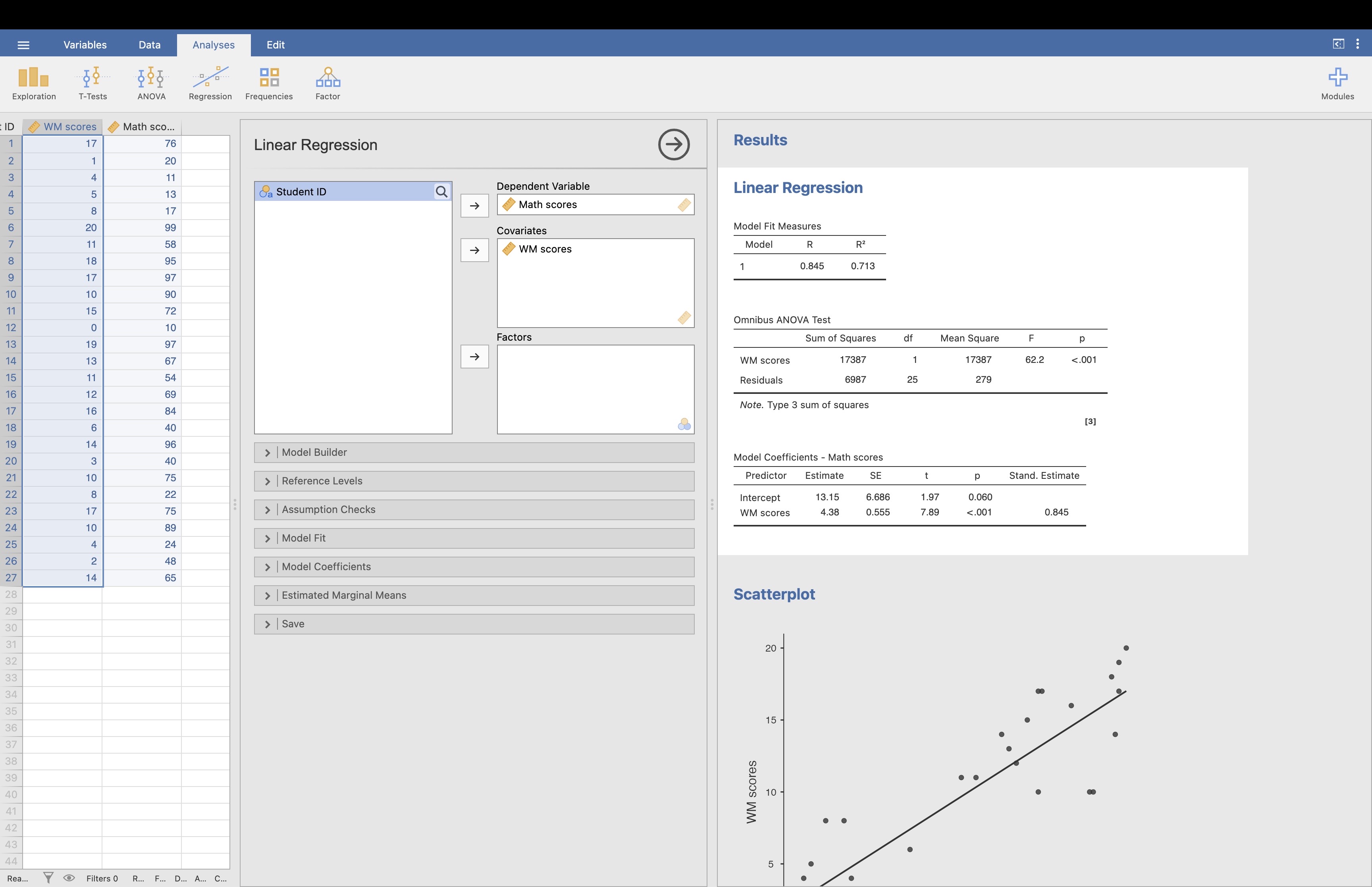
Task: Select cell with WM score 20
Action: click(x=63, y=228)
